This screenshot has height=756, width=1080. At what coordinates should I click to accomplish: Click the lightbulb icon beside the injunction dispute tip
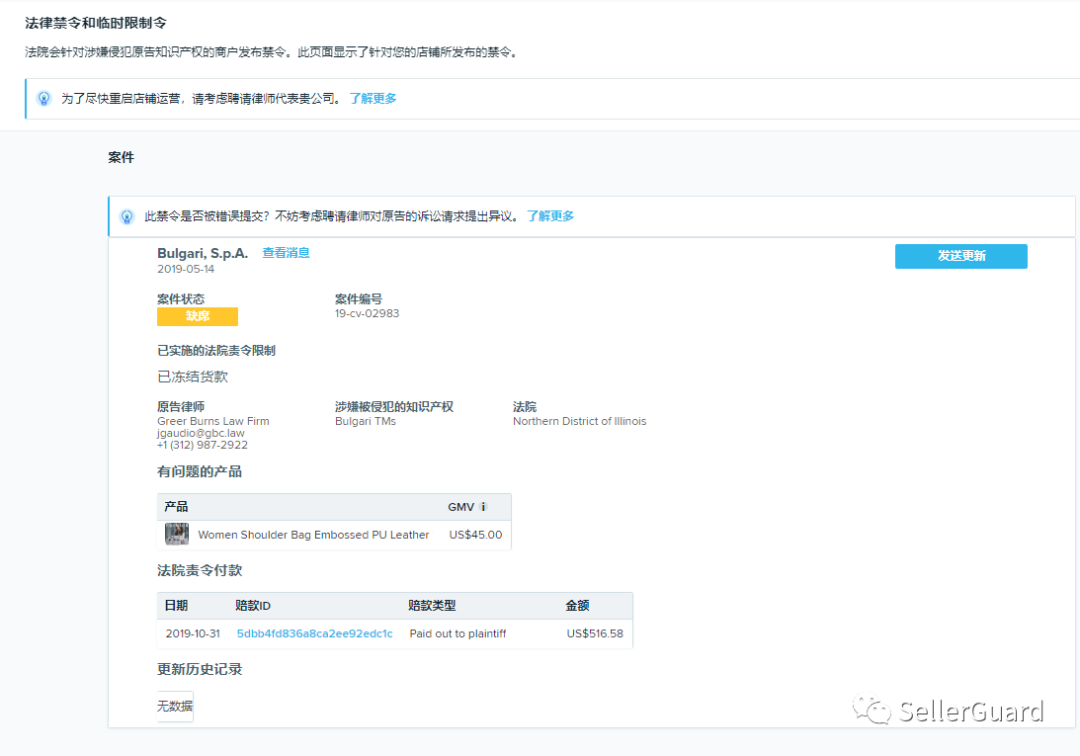(125, 216)
